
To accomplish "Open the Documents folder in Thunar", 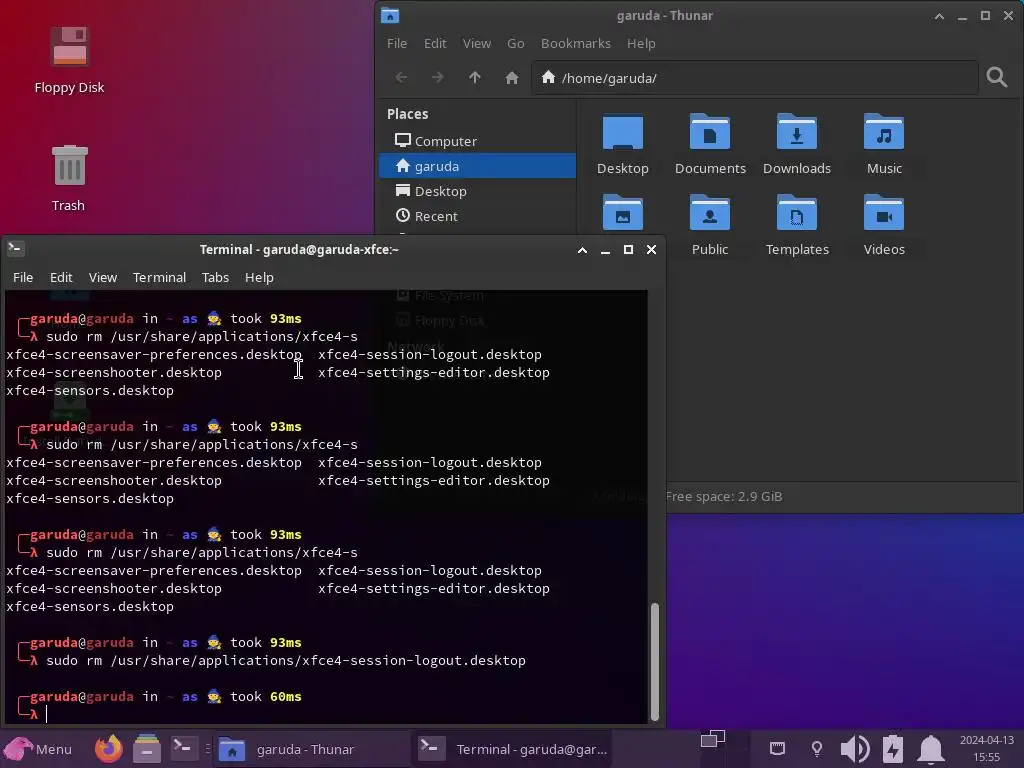I will [710, 144].
